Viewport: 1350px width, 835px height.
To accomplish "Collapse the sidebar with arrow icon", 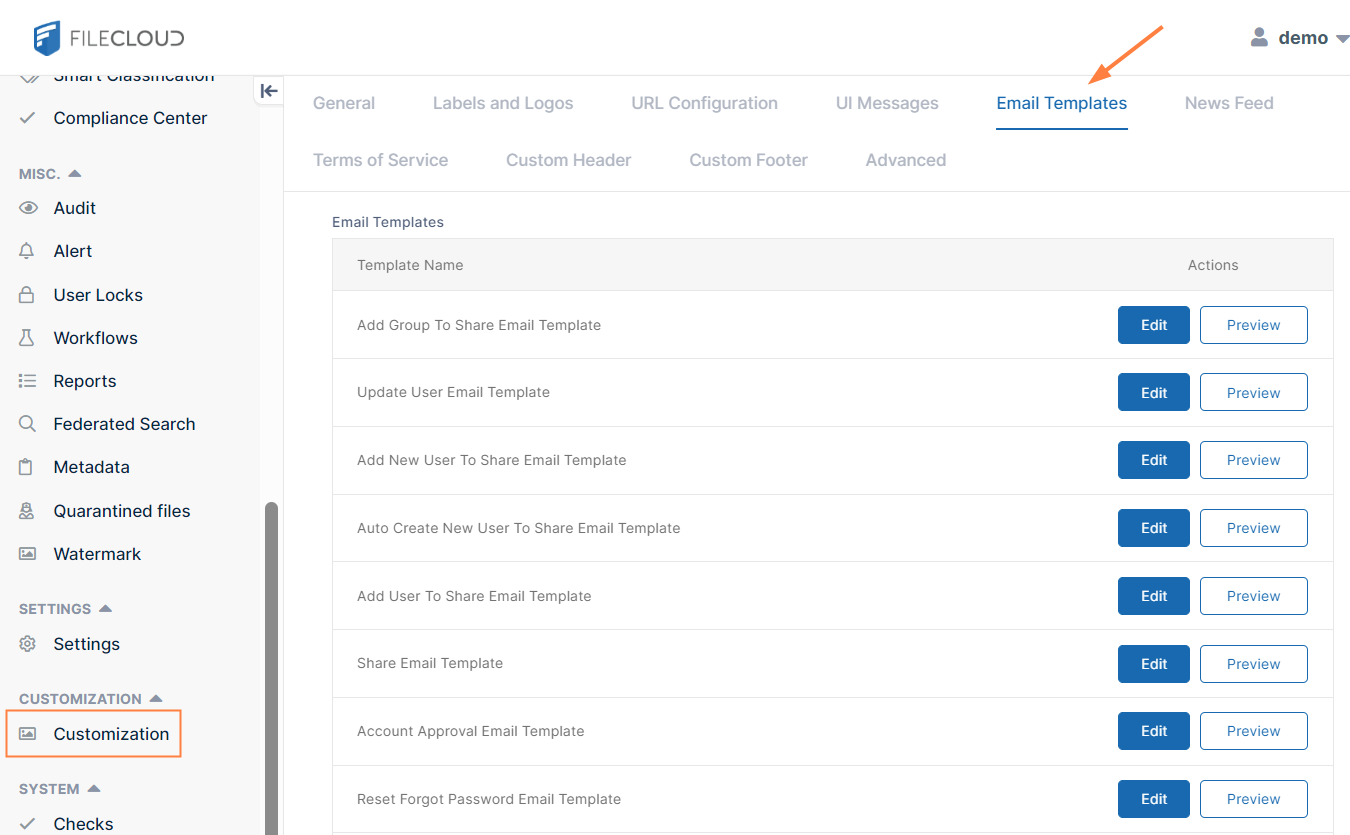I will 269,91.
